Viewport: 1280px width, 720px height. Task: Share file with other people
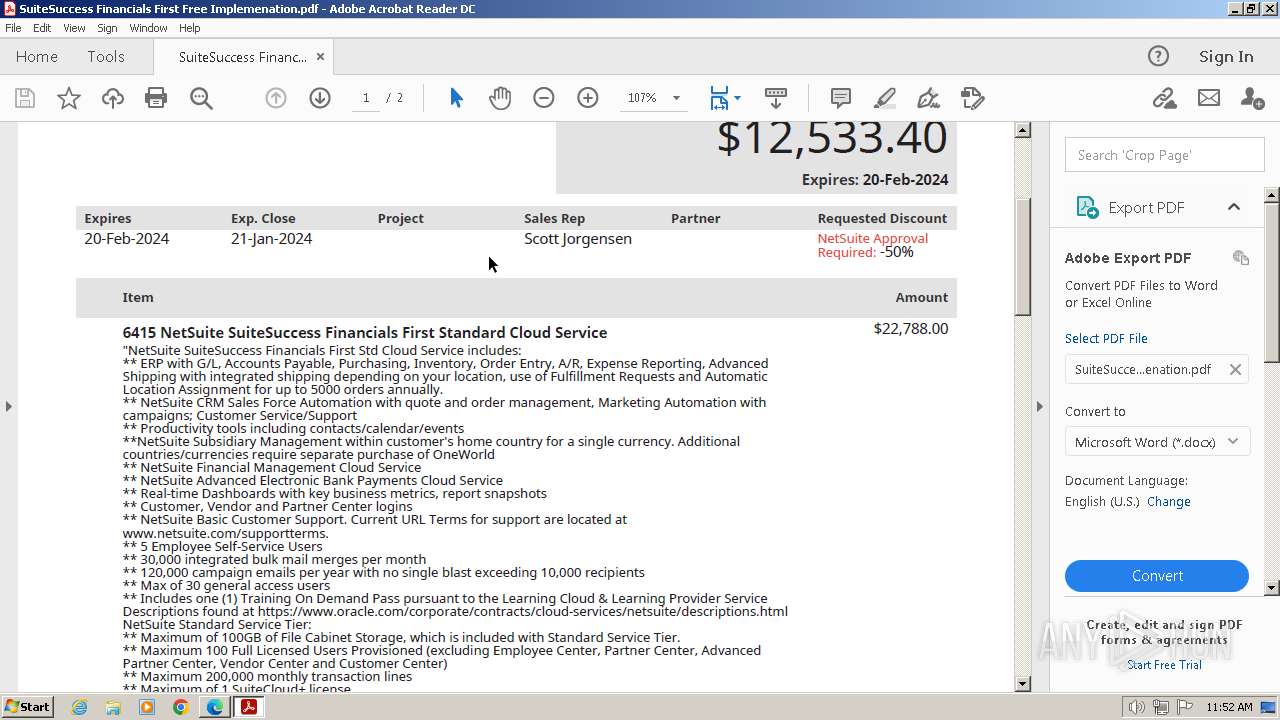pyautogui.click(x=1252, y=98)
